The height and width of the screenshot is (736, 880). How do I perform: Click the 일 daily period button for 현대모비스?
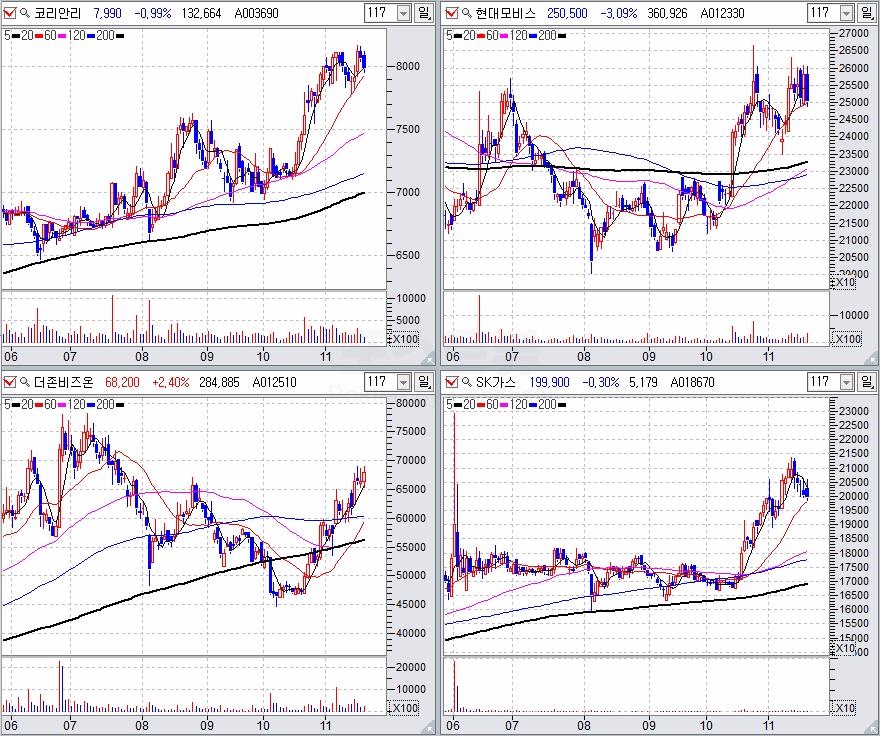point(865,13)
